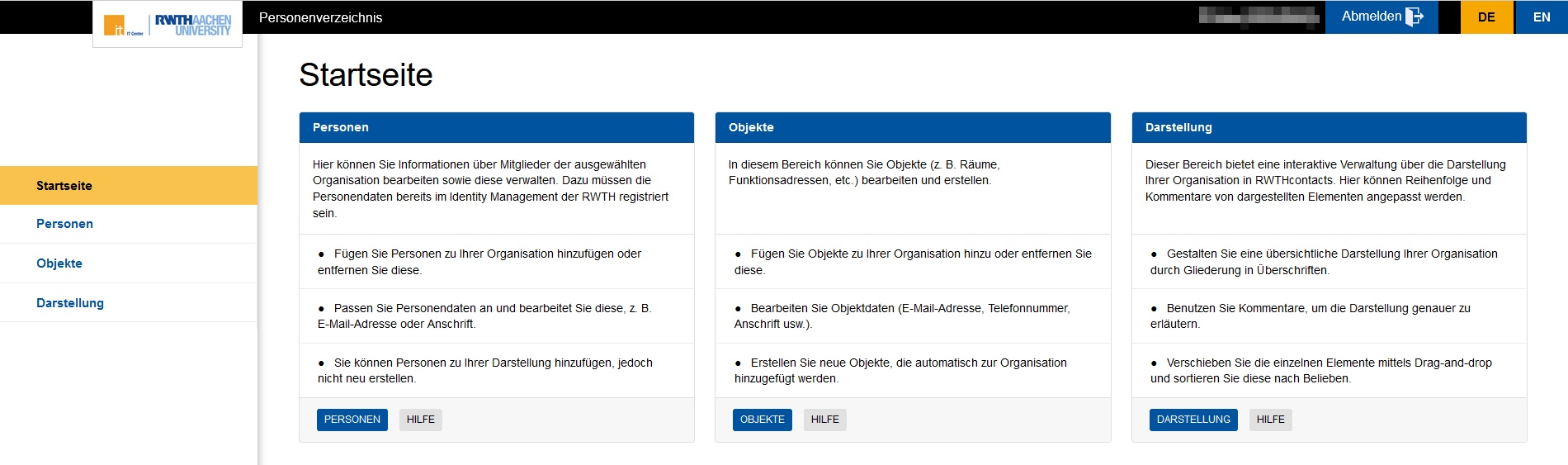The image size is (1568, 465).
Task: Click the RWTH Aachen University logo
Action: 193,25
